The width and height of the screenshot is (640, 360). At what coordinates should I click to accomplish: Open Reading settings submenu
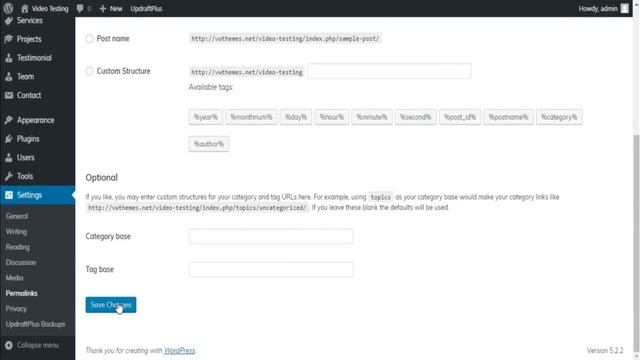18,247
